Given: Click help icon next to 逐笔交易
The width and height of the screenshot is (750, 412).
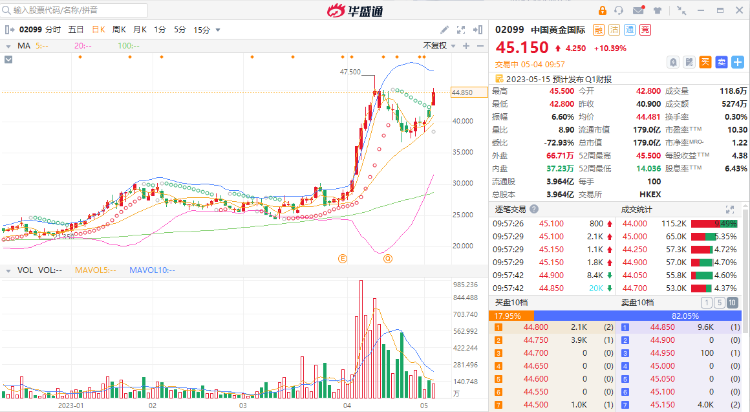Looking at the screenshot, I should pos(534,209).
